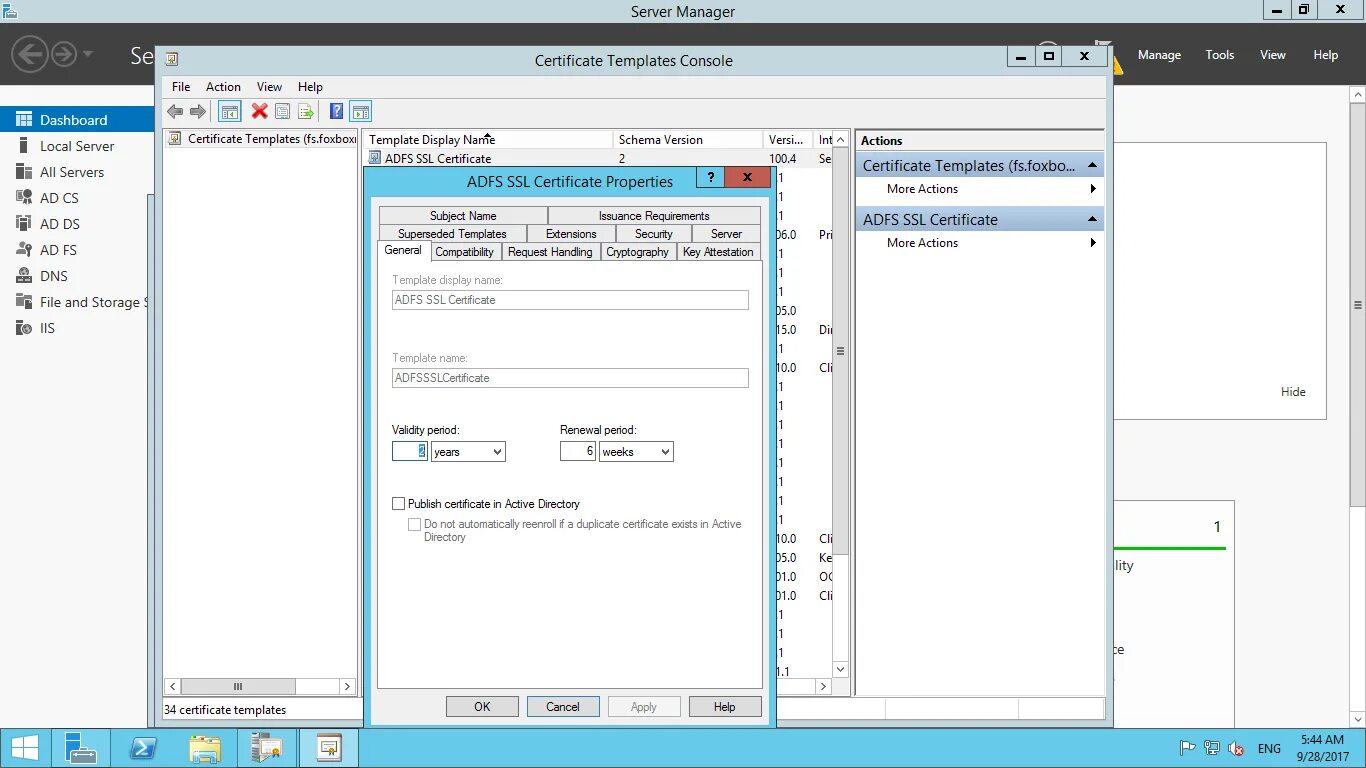Collapse the Certificate Templates actions section
1366x768 pixels.
(x=1093, y=165)
